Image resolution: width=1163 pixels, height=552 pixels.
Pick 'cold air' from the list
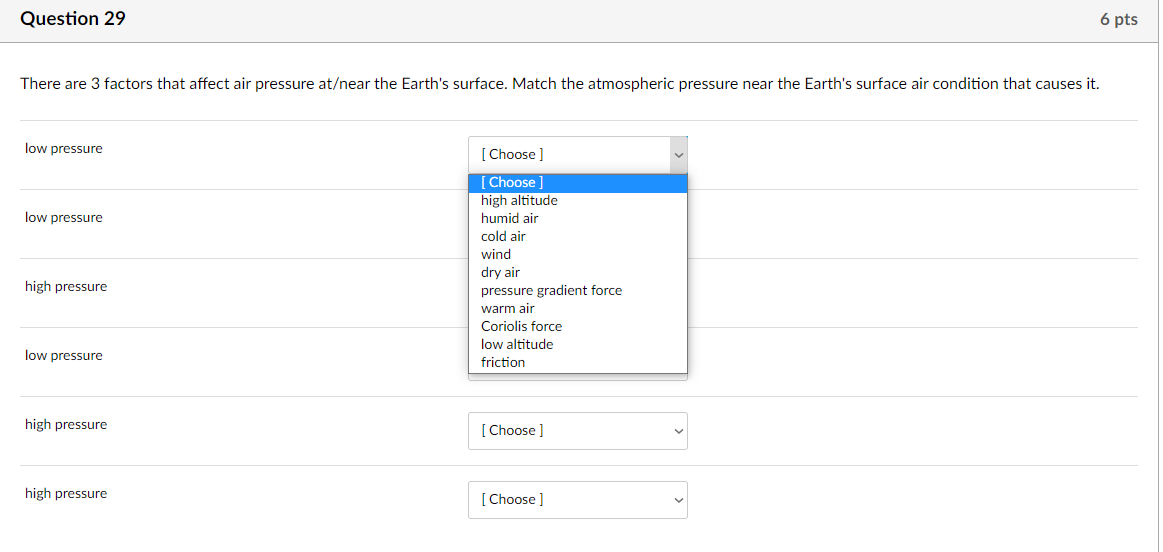click(503, 236)
